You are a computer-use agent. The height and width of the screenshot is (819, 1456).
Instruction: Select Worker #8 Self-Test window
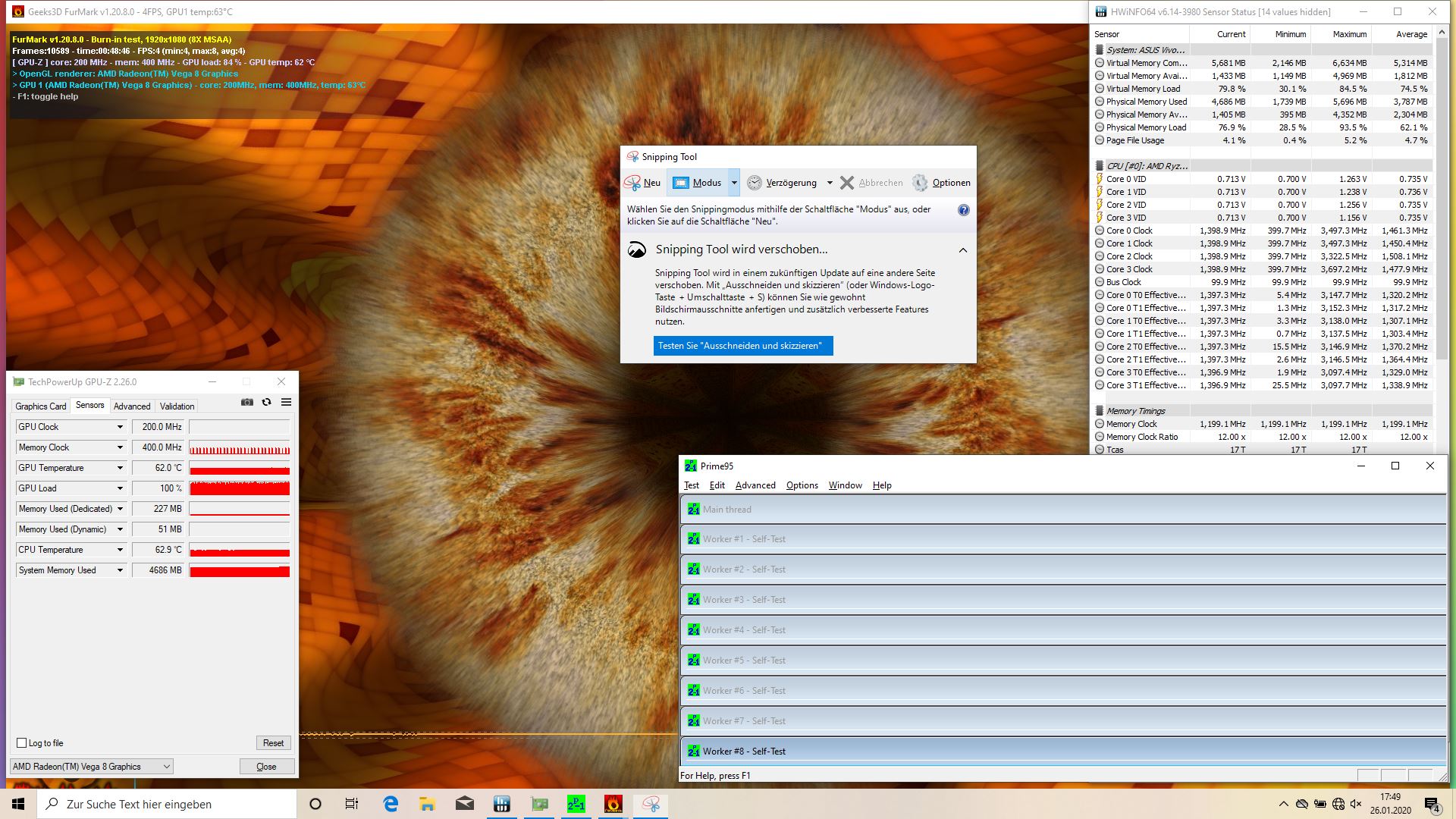tap(1064, 752)
